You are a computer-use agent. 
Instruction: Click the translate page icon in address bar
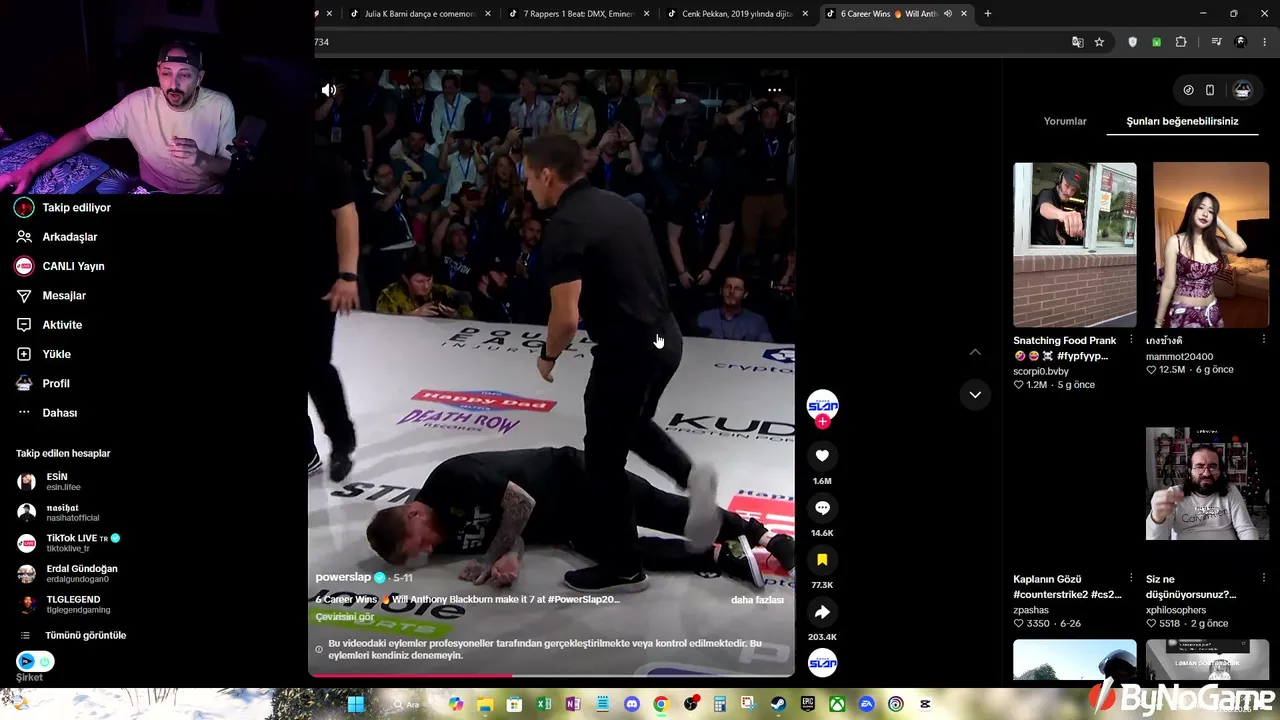click(1077, 42)
